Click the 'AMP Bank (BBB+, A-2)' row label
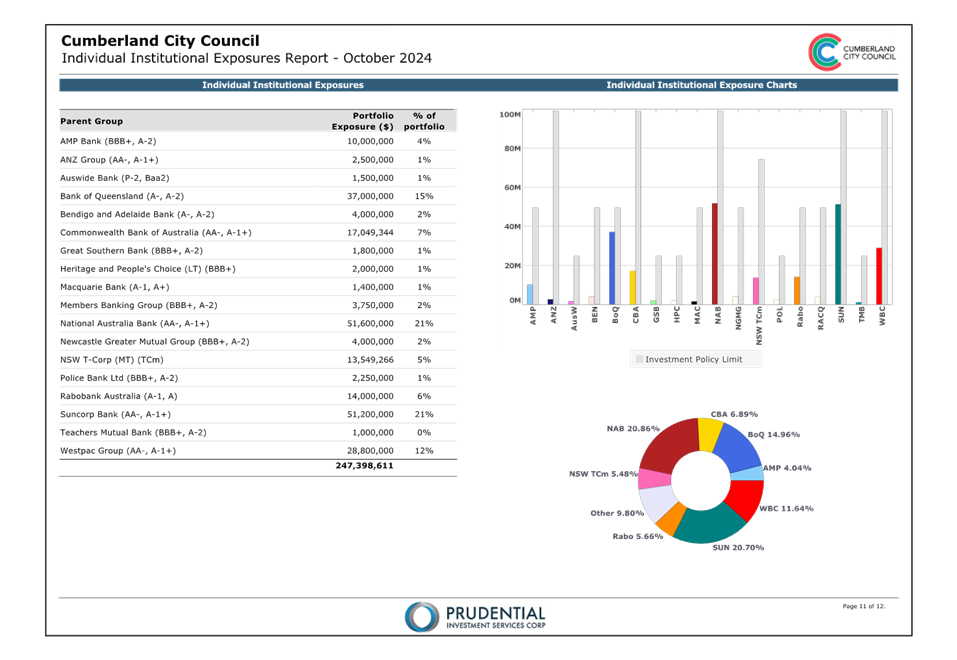Viewport: 957px width, 660px height. pos(108,141)
